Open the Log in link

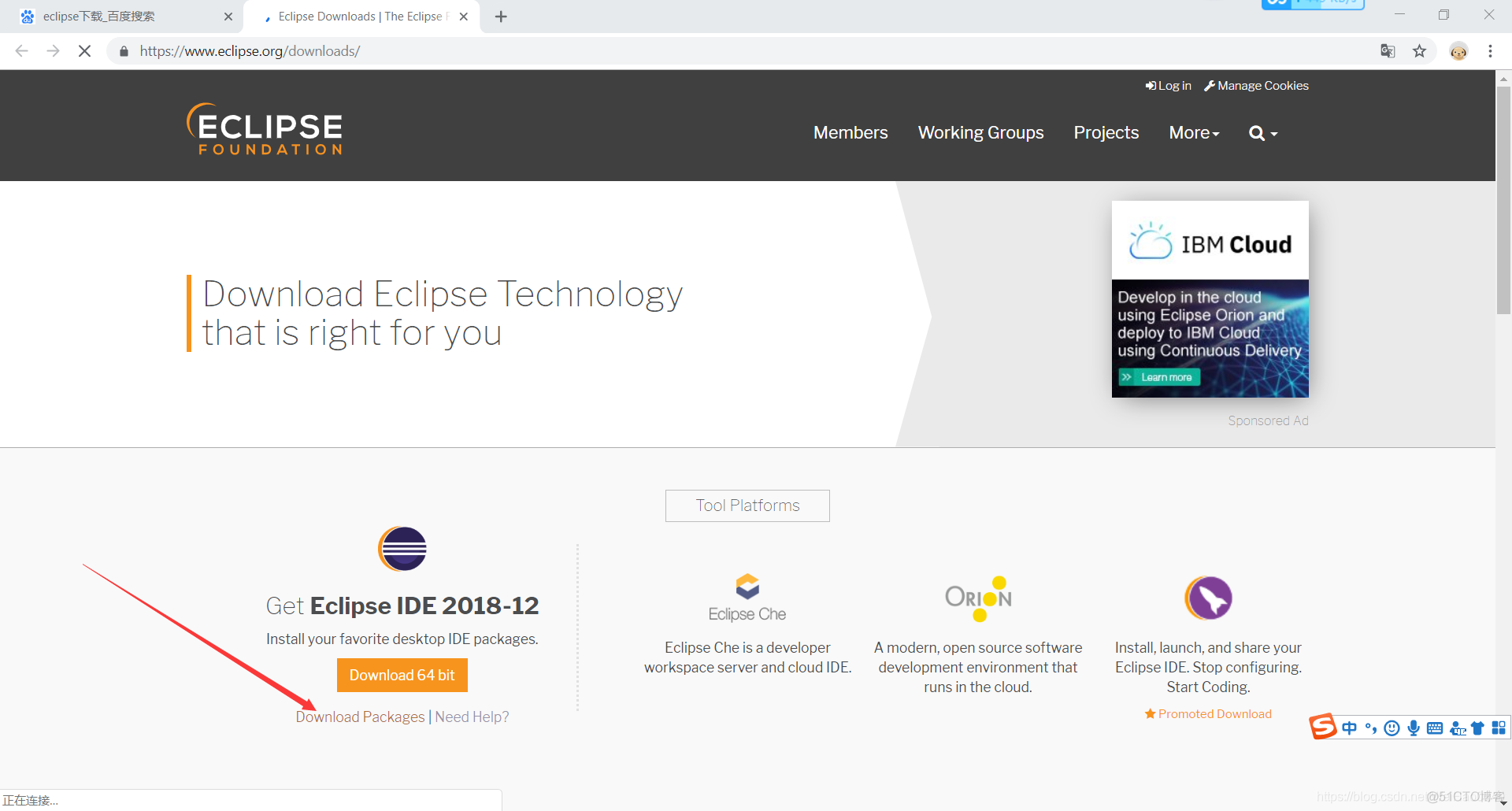coord(1169,86)
